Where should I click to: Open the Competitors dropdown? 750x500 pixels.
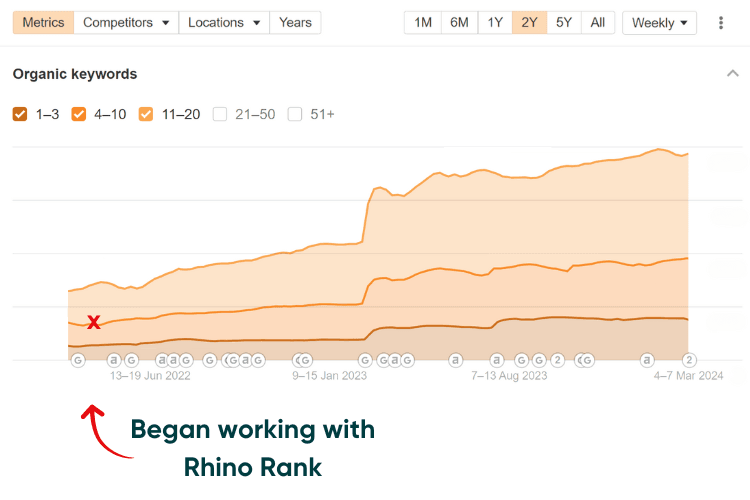126,22
